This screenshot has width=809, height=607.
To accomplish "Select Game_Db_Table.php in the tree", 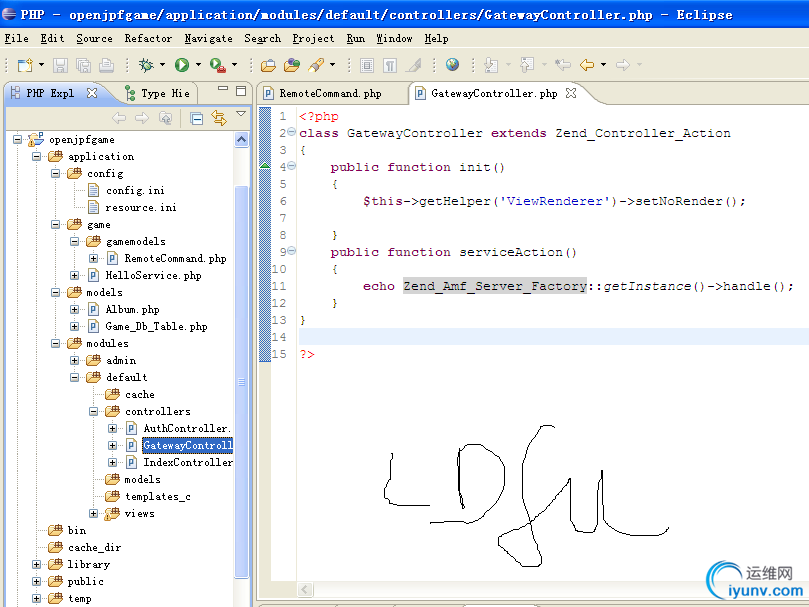I will click(x=156, y=327).
